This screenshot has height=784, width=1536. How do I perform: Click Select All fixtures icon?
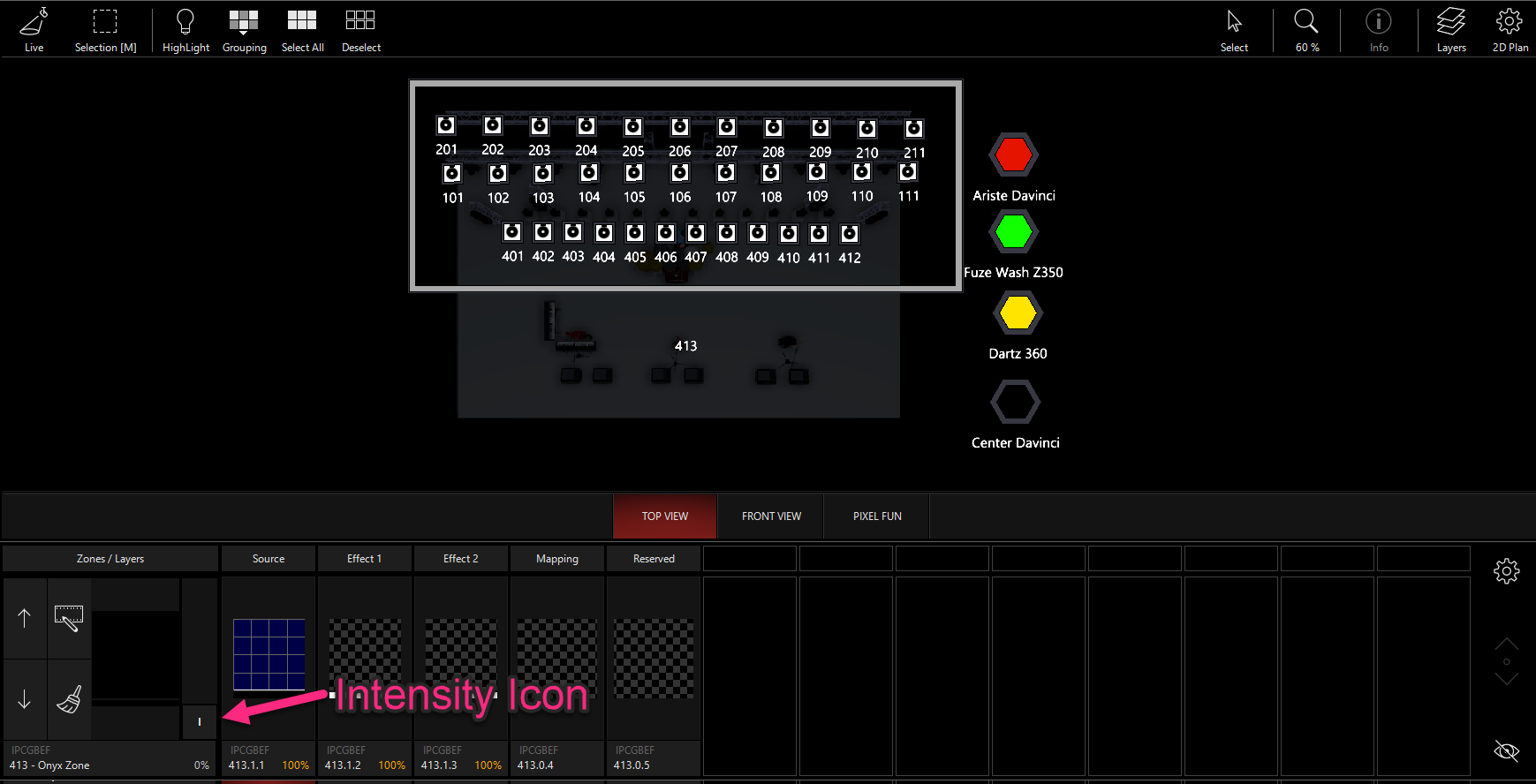coord(302,20)
